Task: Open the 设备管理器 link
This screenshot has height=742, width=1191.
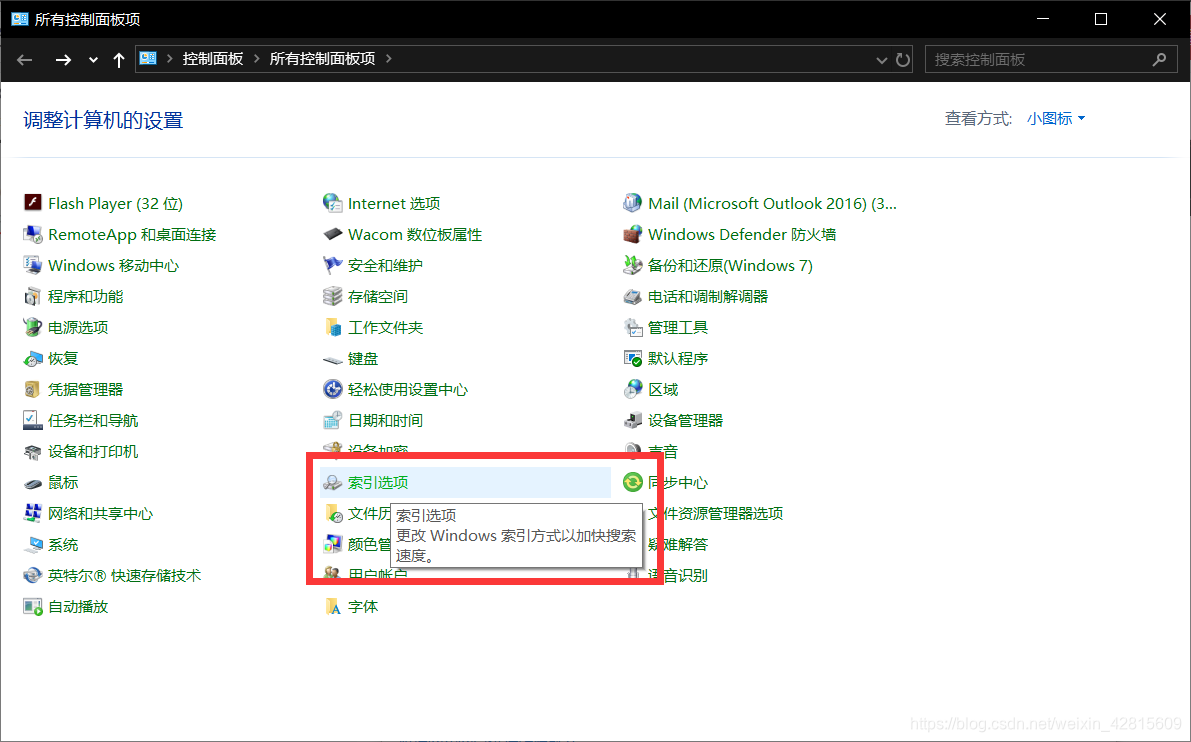Action: [x=685, y=420]
